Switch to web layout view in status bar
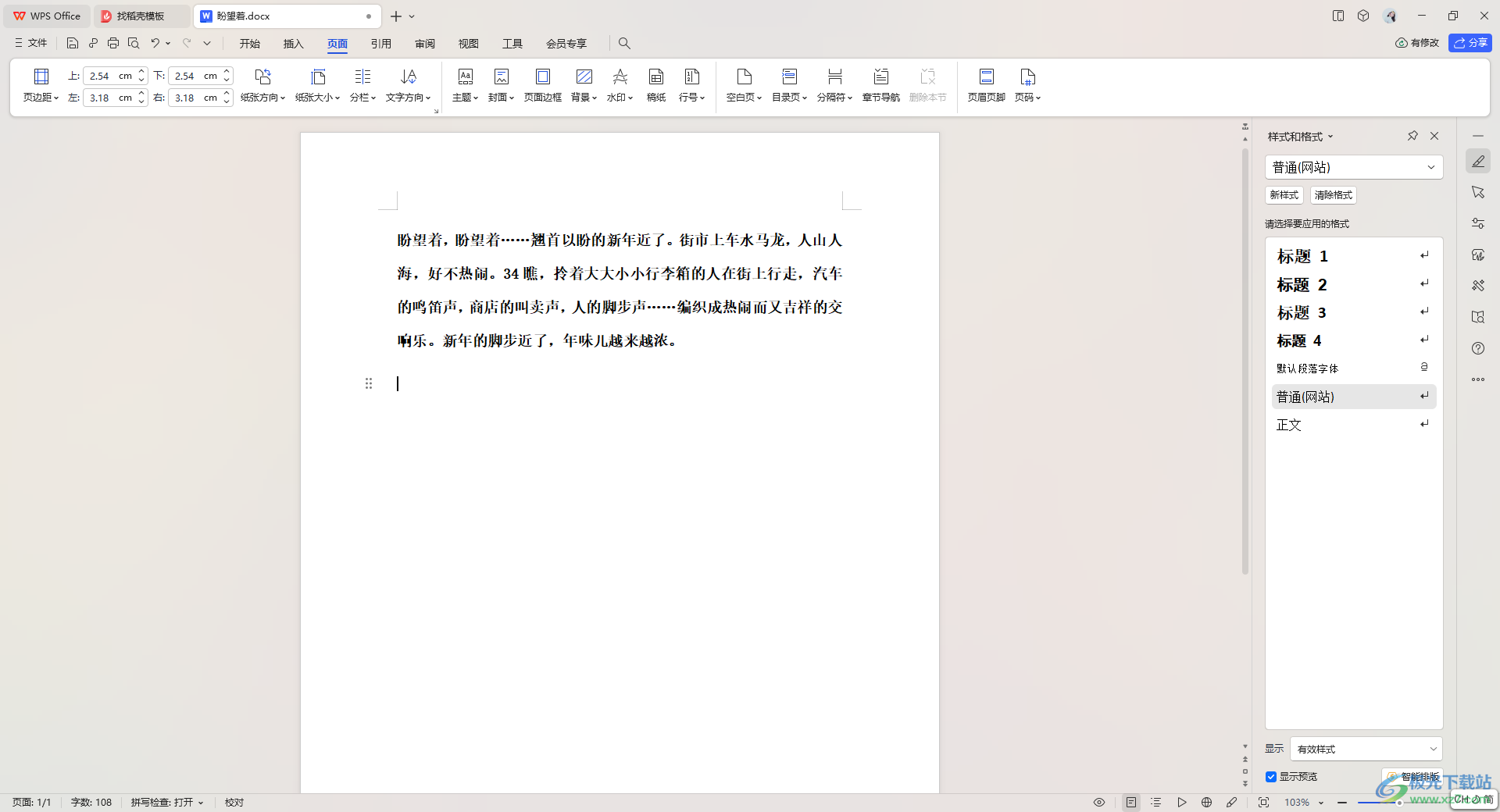Screen dimensions: 1500x812 pyautogui.click(x=1207, y=802)
